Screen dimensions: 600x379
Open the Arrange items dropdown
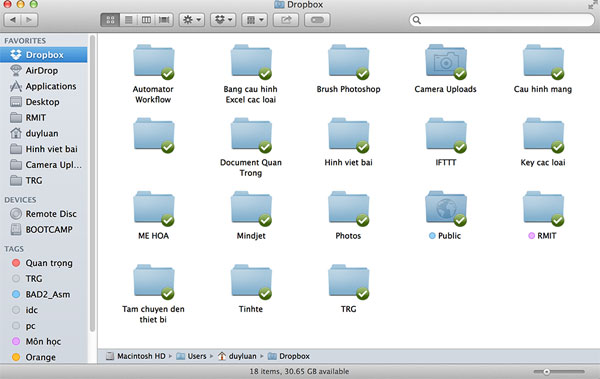pos(254,20)
